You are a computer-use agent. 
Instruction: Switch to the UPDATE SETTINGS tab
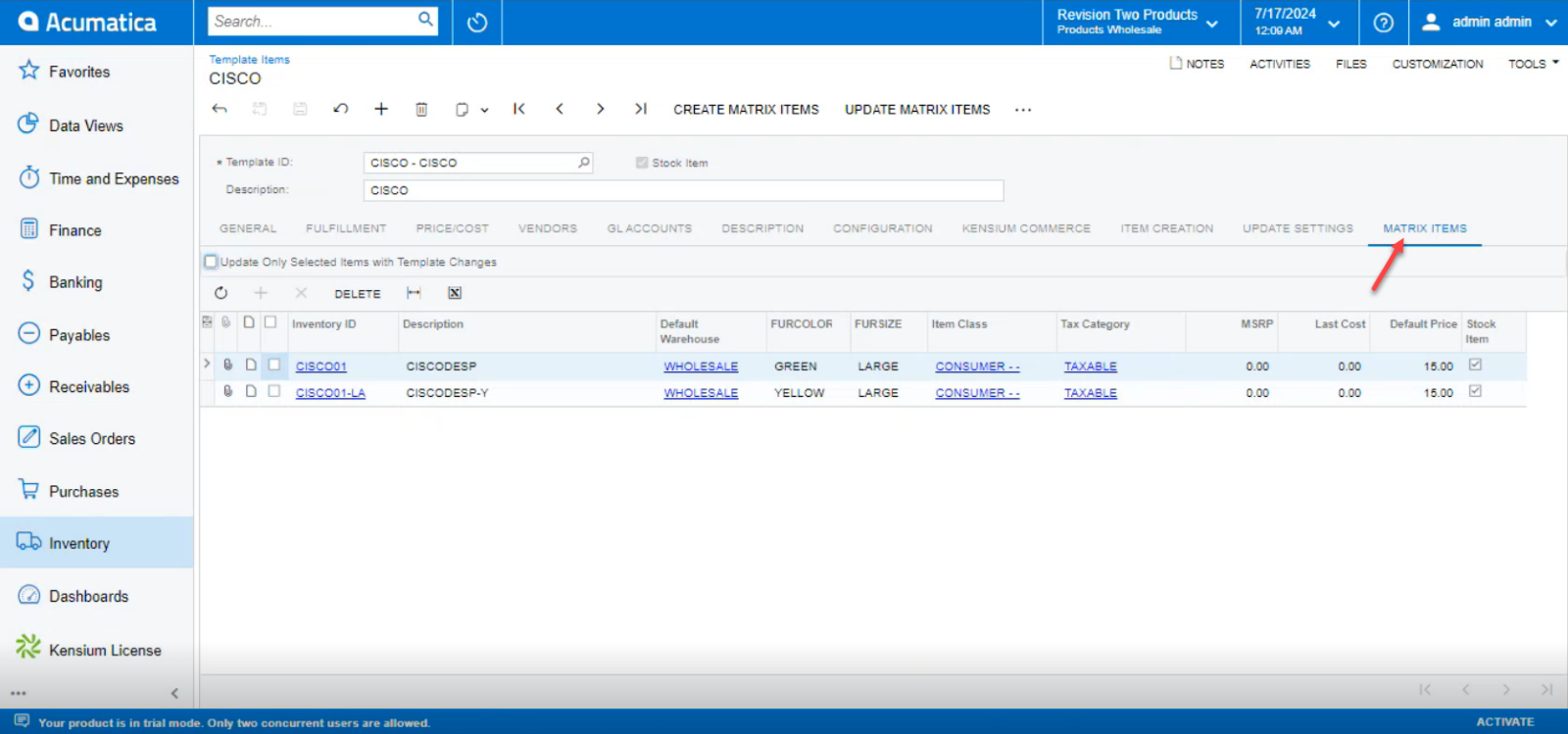tap(1298, 228)
